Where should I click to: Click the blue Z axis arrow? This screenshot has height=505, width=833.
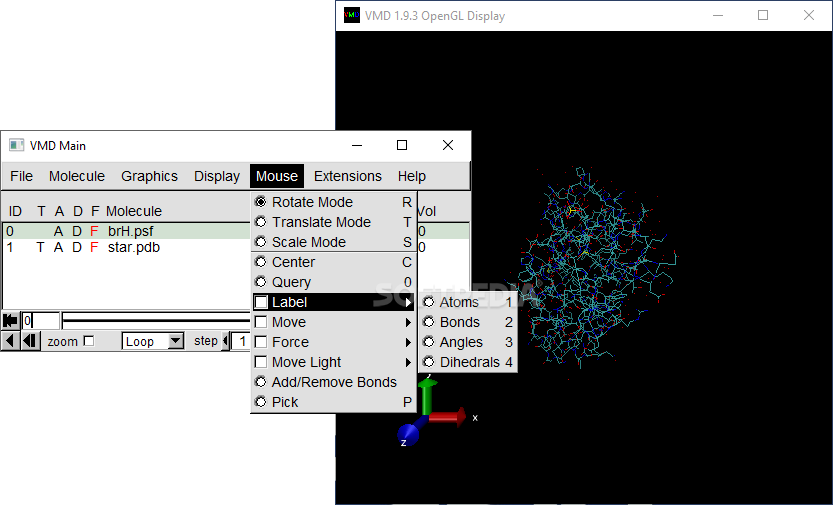(x=411, y=432)
